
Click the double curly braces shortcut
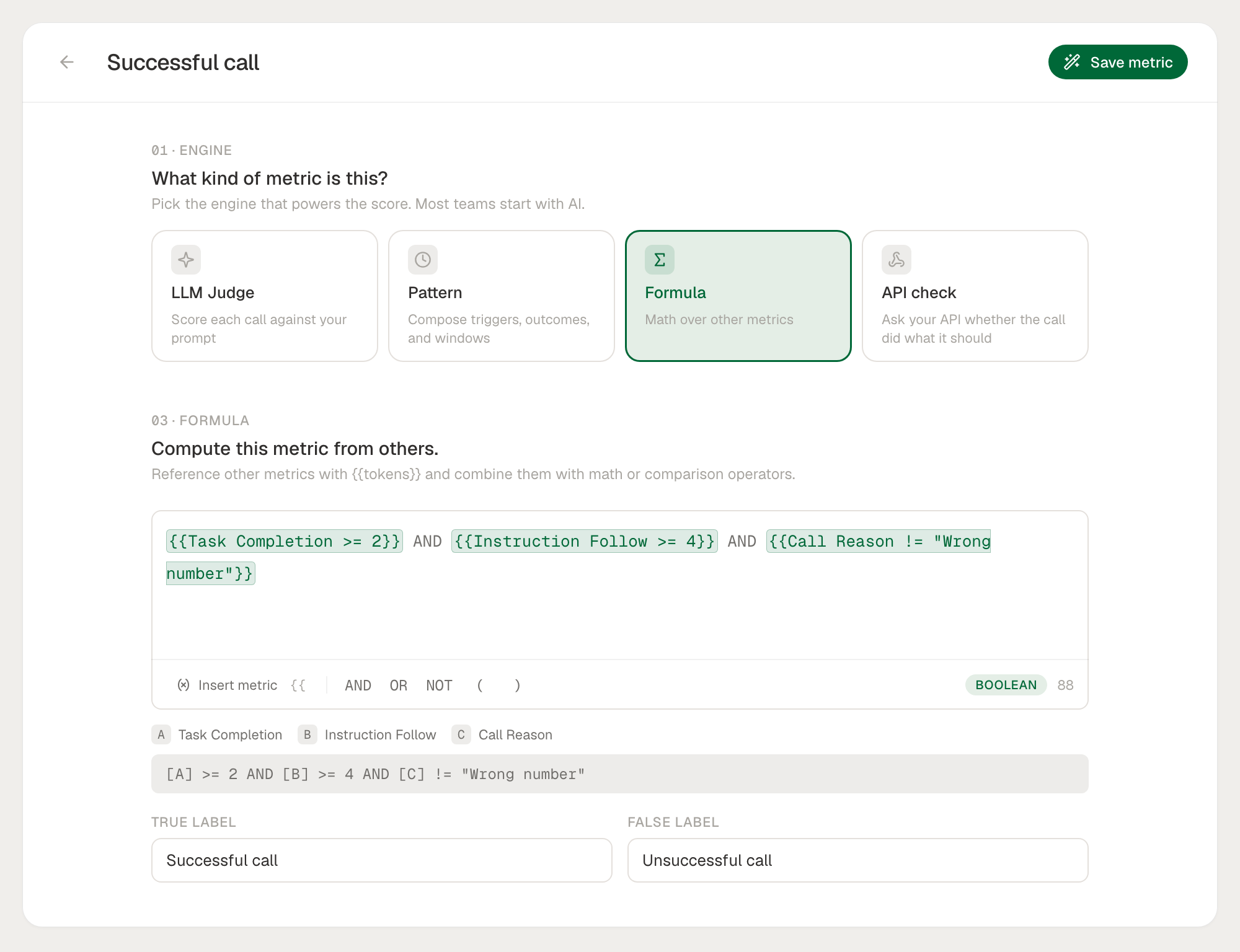pyautogui.click(x=298, y=685)
